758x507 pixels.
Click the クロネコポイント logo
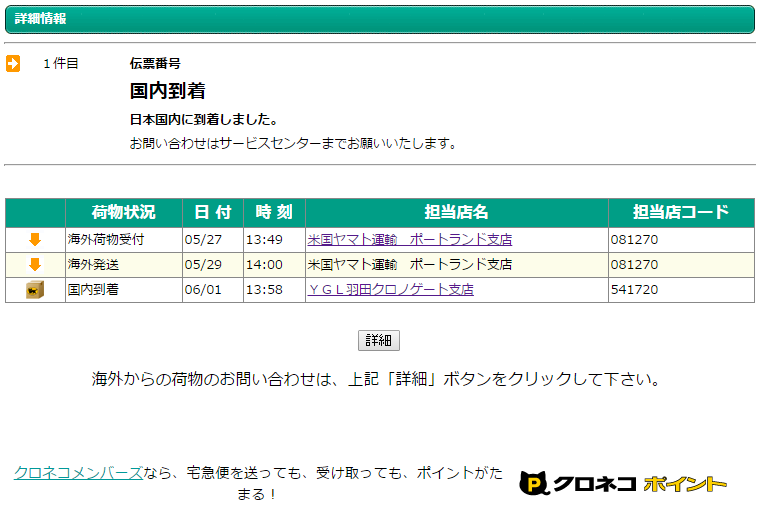623,484
